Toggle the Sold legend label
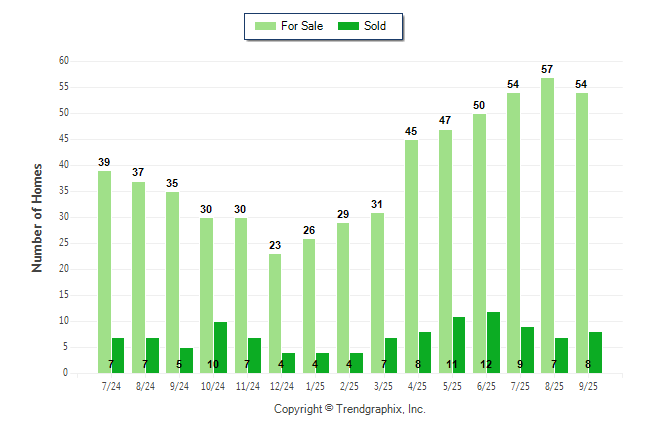This screenshot has width=646, height=434. (376, 26)
